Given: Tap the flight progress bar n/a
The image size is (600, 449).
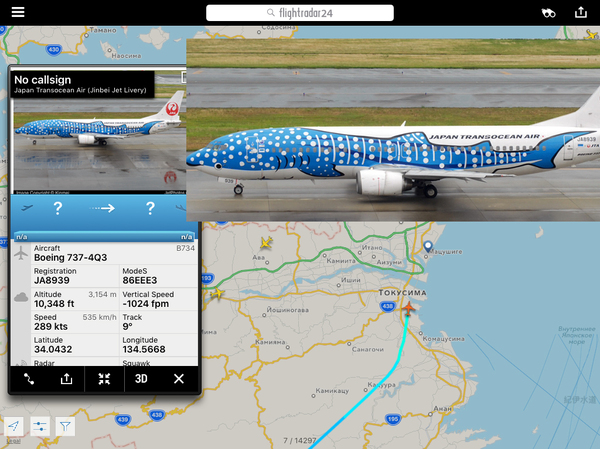Looking at the screenshot, I should 104,237.
